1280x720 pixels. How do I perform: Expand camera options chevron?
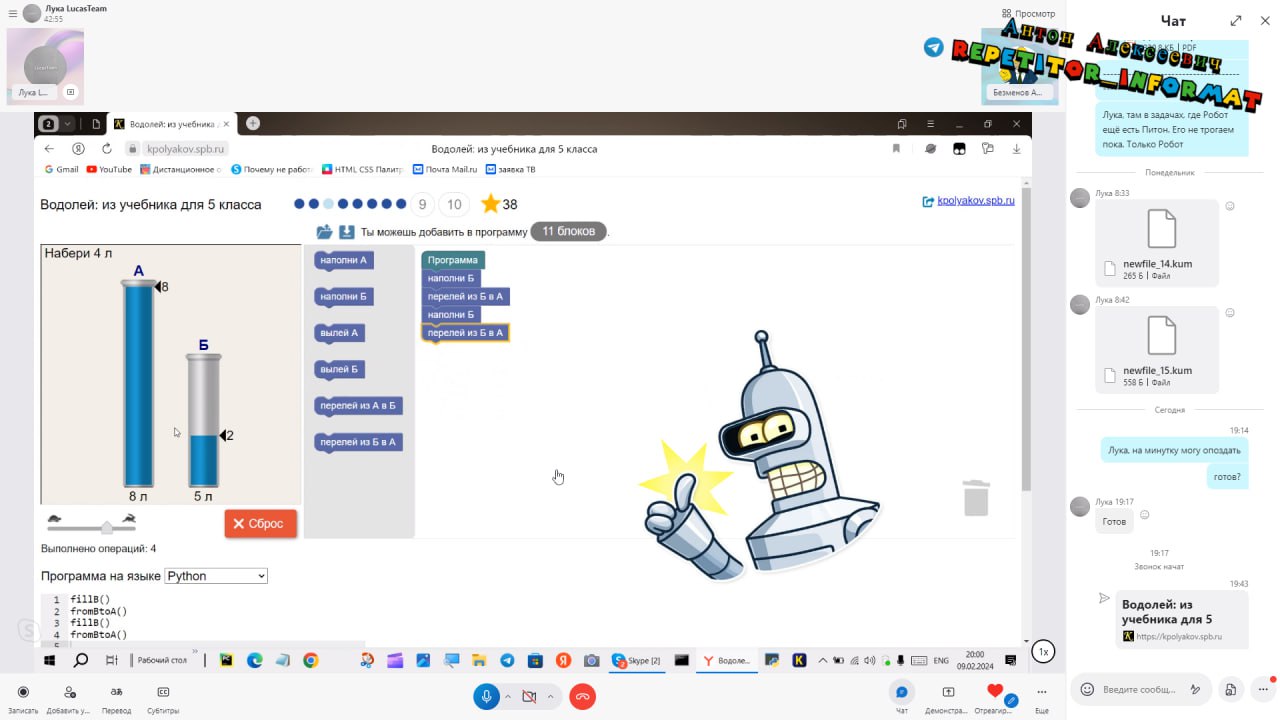pos(550,696)
